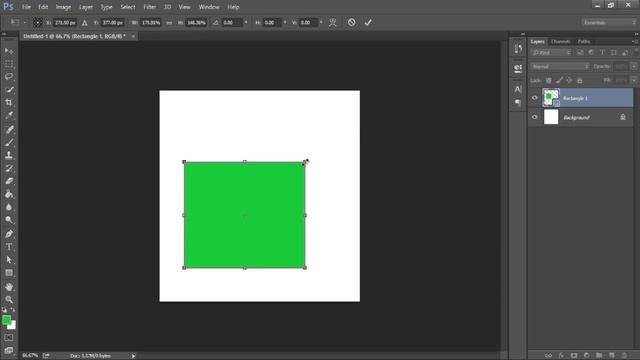
Task: Open the Image menu
Action: [x=63, y=7]
